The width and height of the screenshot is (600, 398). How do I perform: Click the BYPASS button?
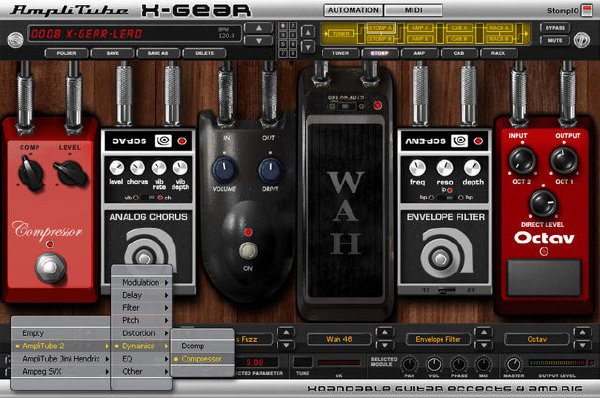coord(555,28)
